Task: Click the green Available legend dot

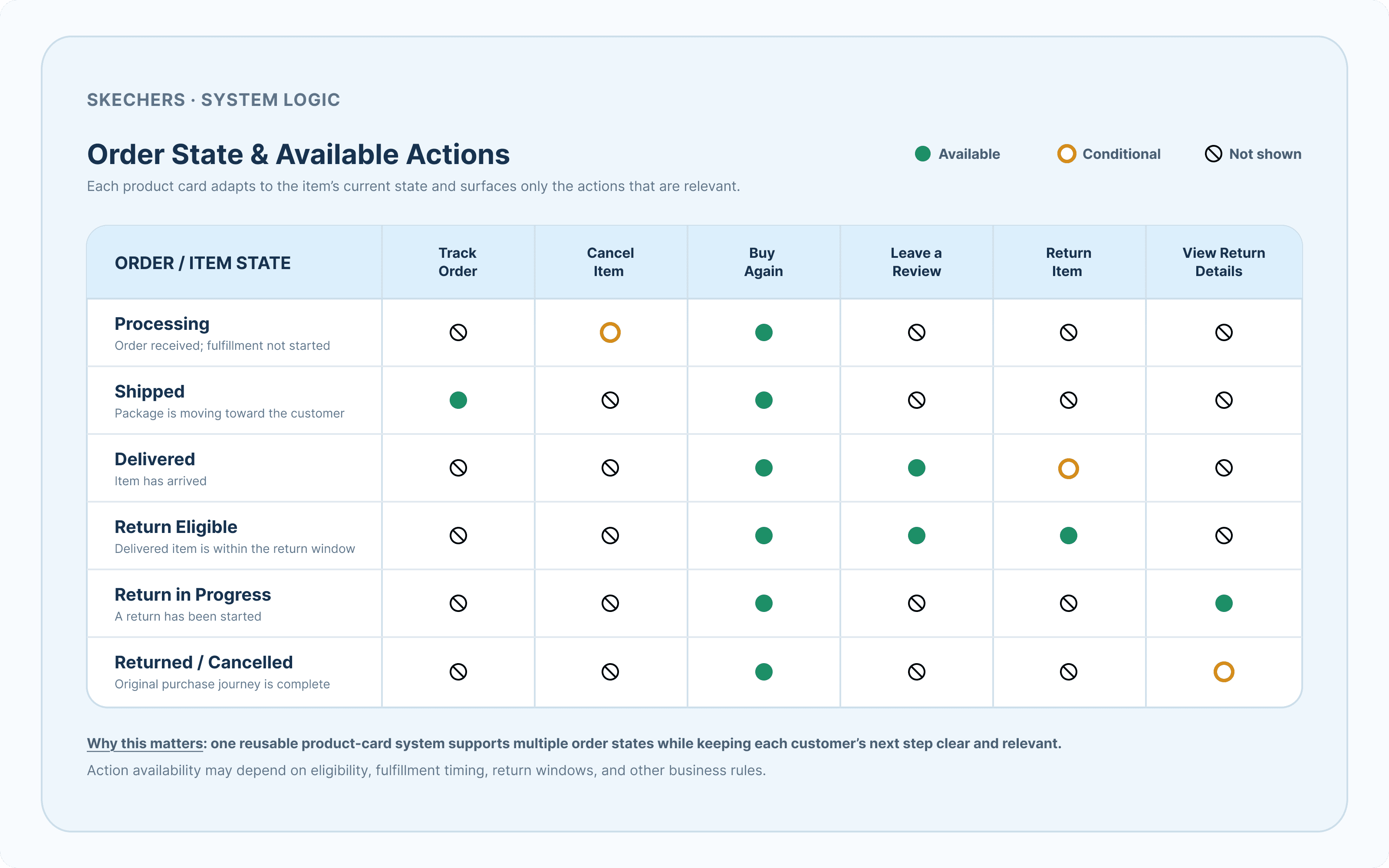Action: [x=922, y=154]
